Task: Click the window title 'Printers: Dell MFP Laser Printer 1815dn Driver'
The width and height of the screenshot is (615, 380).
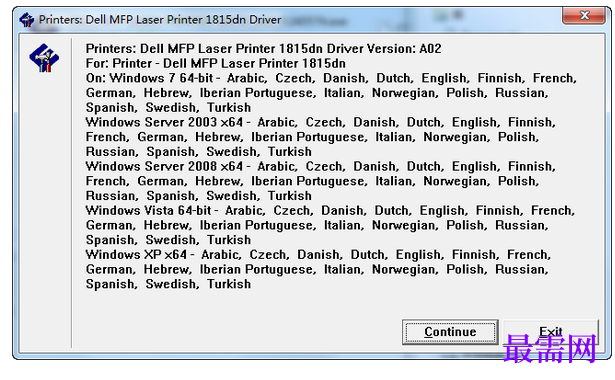Action: 160,20
